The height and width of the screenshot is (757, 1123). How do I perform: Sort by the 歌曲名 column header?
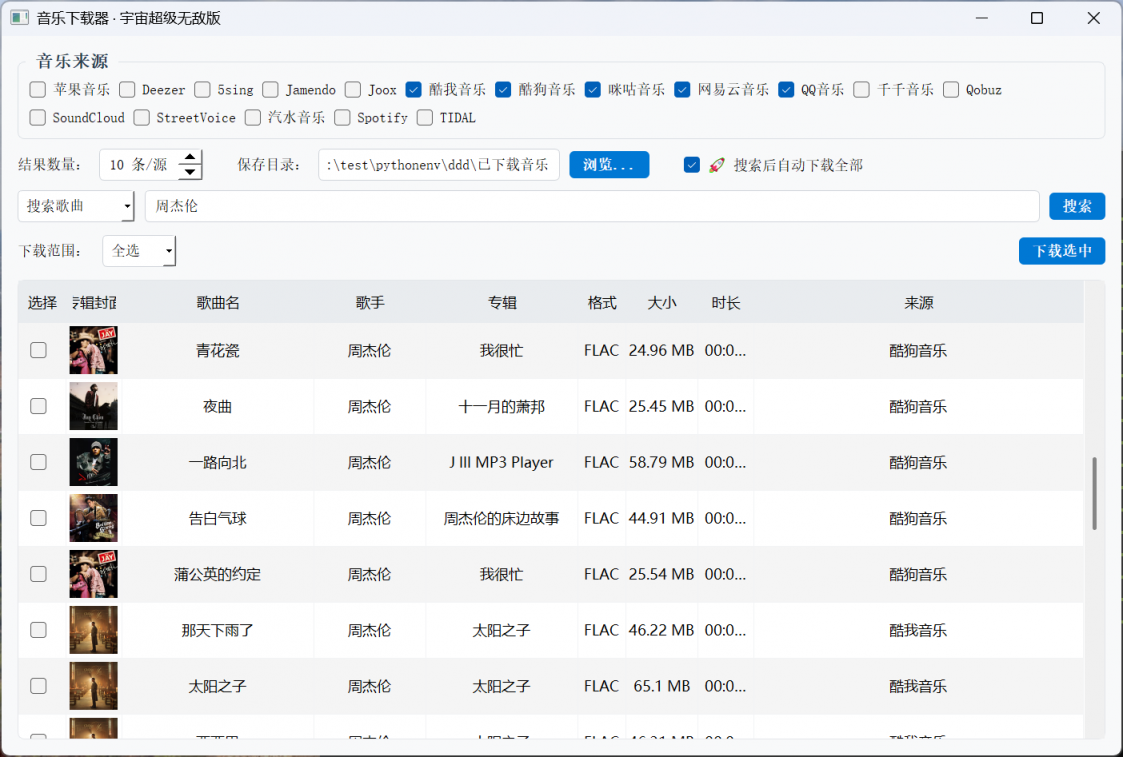(218, 303)
